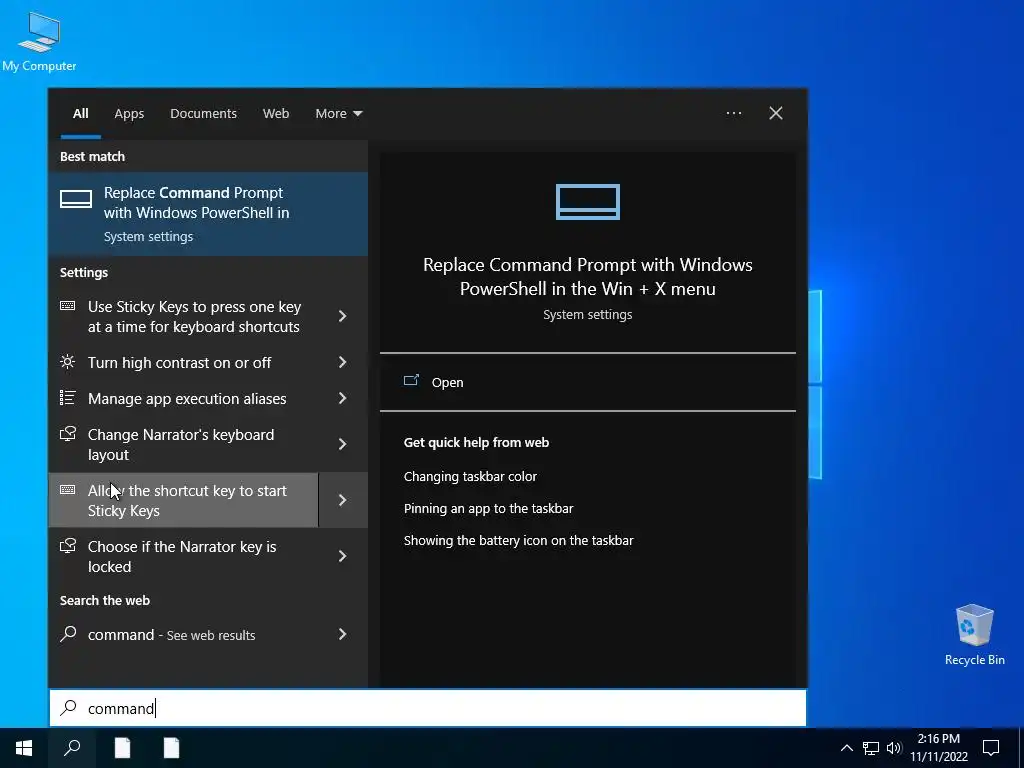Open Change Narrator's keyboard layout result
The image size is (1024, 768).
pos(184,445)
